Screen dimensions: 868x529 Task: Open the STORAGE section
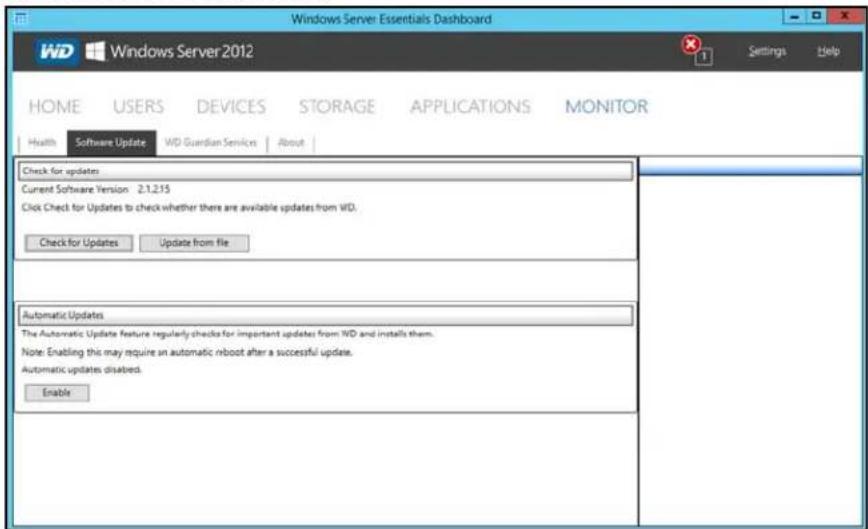[x=337, y=106]
